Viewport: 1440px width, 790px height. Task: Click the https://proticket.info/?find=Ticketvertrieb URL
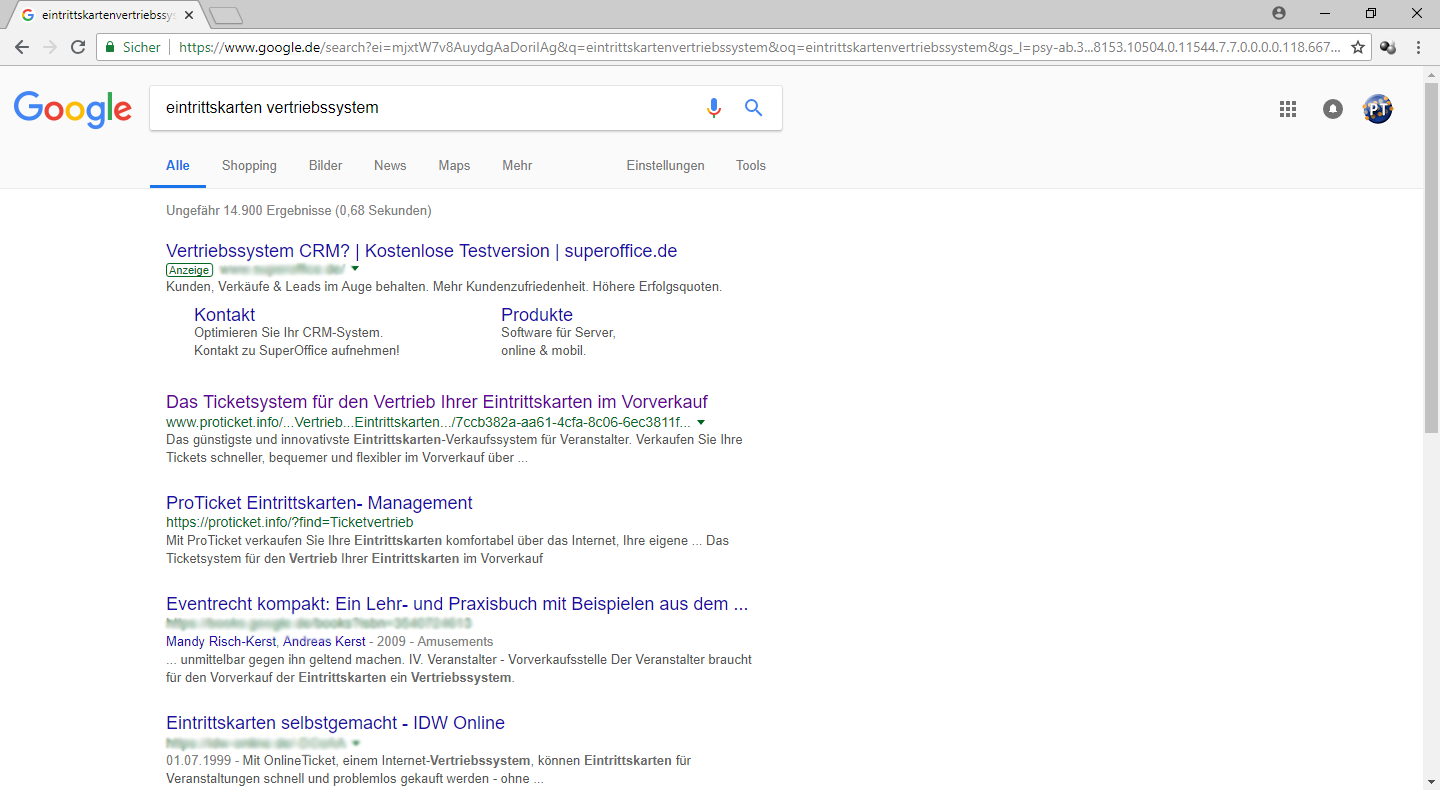coord(289,522)
